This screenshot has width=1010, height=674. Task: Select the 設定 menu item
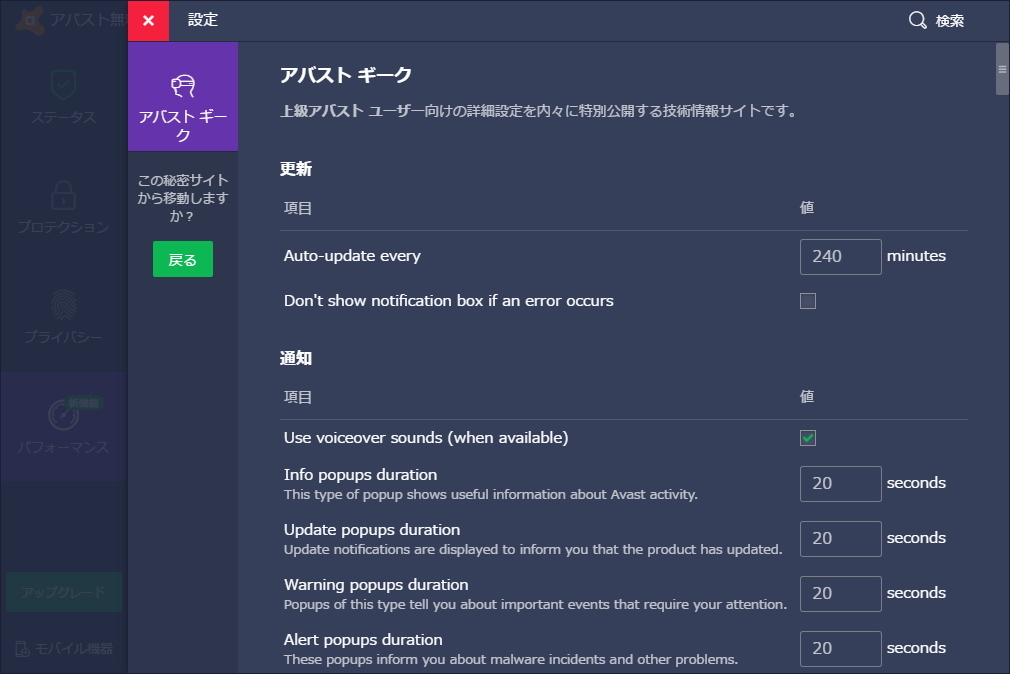click(203, 20)
